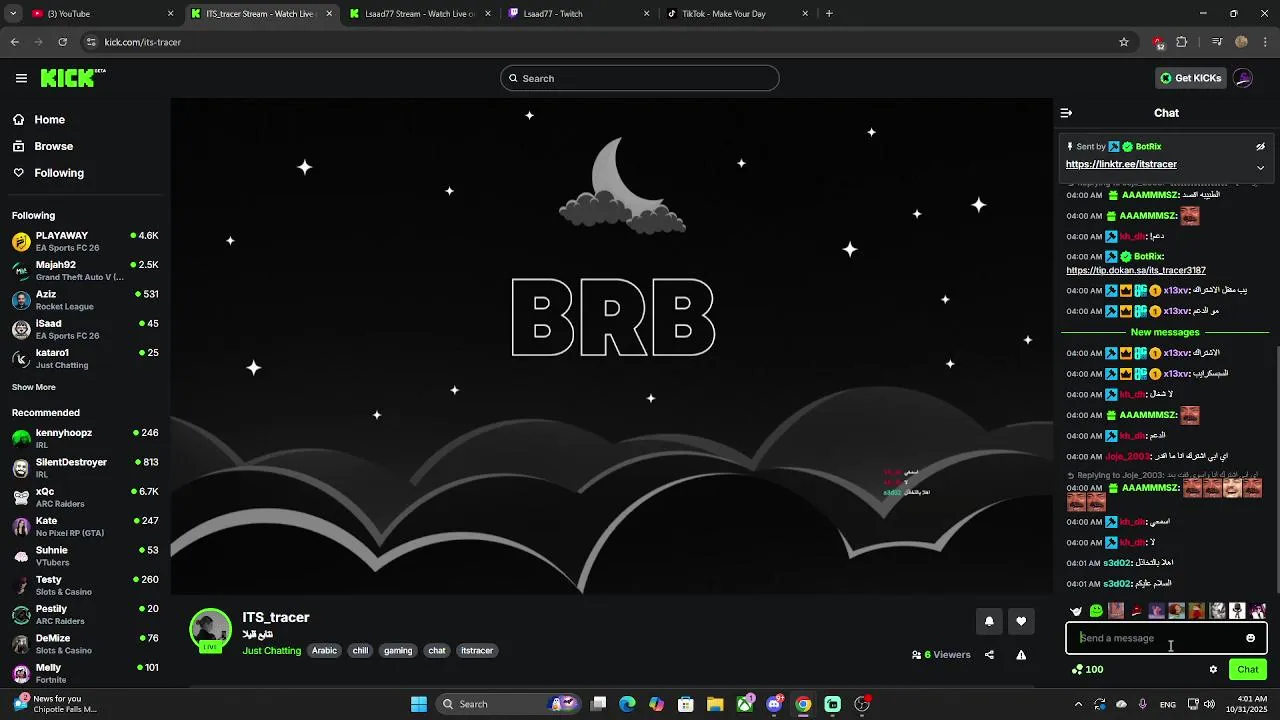Reload the current page
This screenshot has width=1280, height=720.
coord(62,42)
